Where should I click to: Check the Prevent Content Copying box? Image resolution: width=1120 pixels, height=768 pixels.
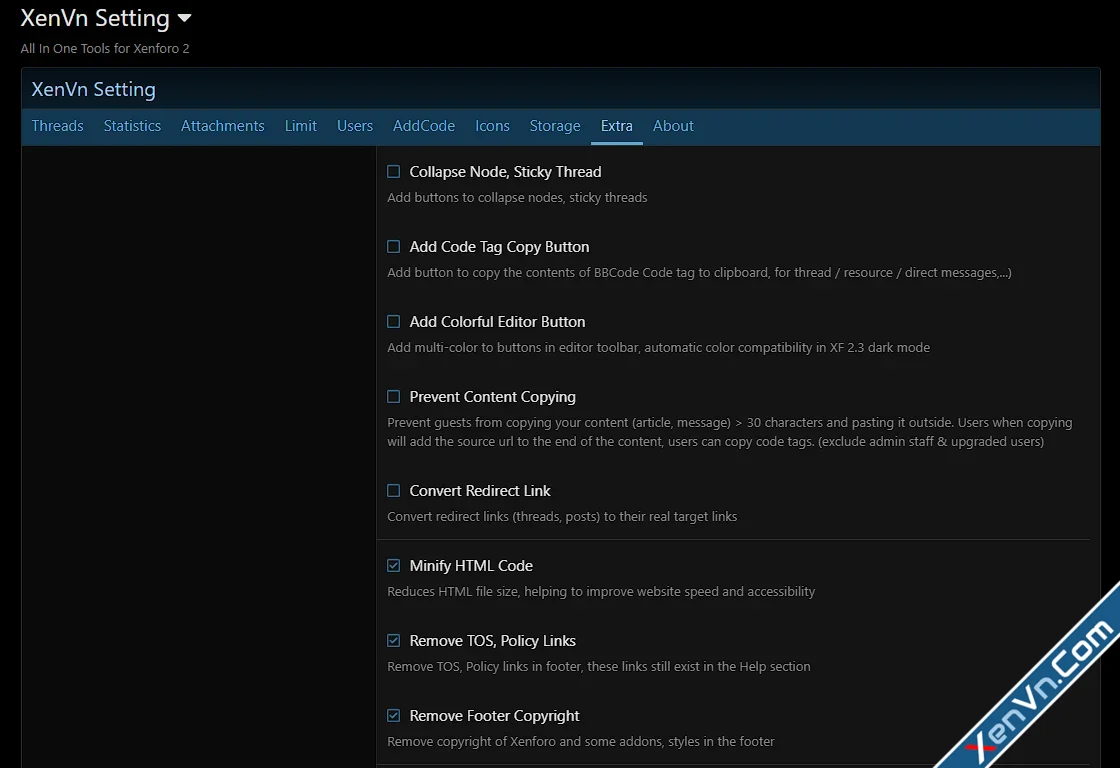click(x=394, y=397)
